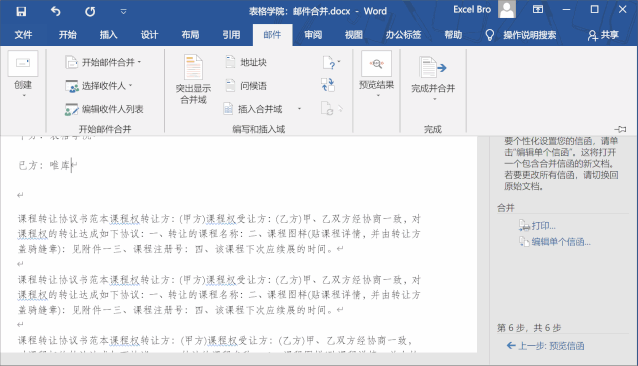
Task: Expand the 创建 dropdown arrow
Action: (x=23, y=95)
